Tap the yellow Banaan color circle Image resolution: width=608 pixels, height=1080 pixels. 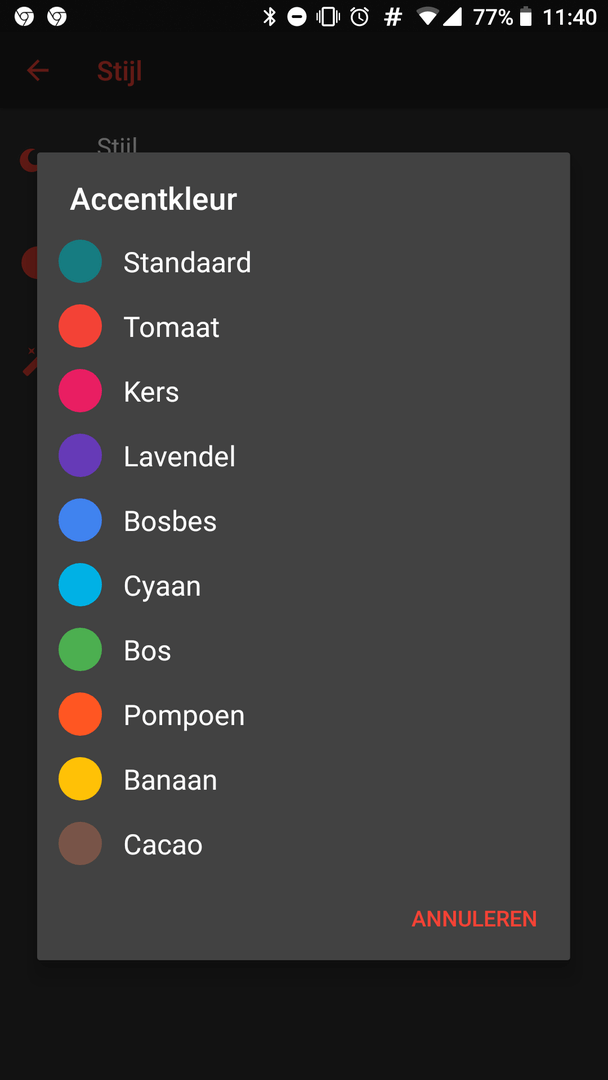click(80, 779)
